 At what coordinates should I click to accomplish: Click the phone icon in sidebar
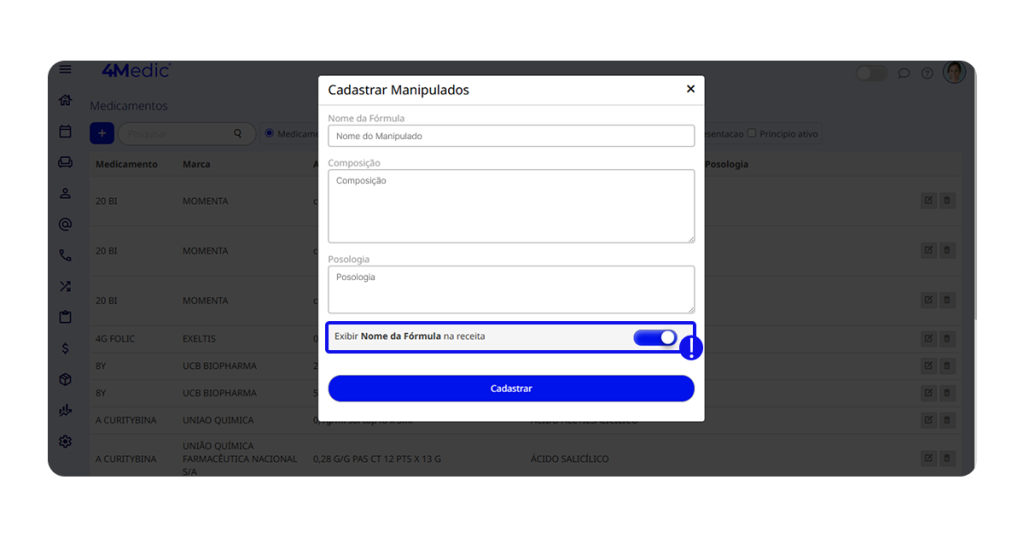pos(65,256)
